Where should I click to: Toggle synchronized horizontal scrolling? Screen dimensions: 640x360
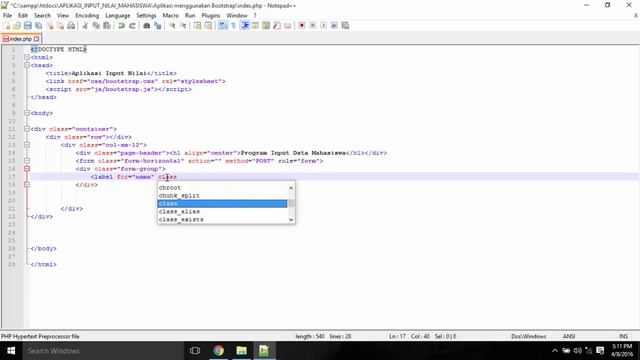[x=208, y=26]
